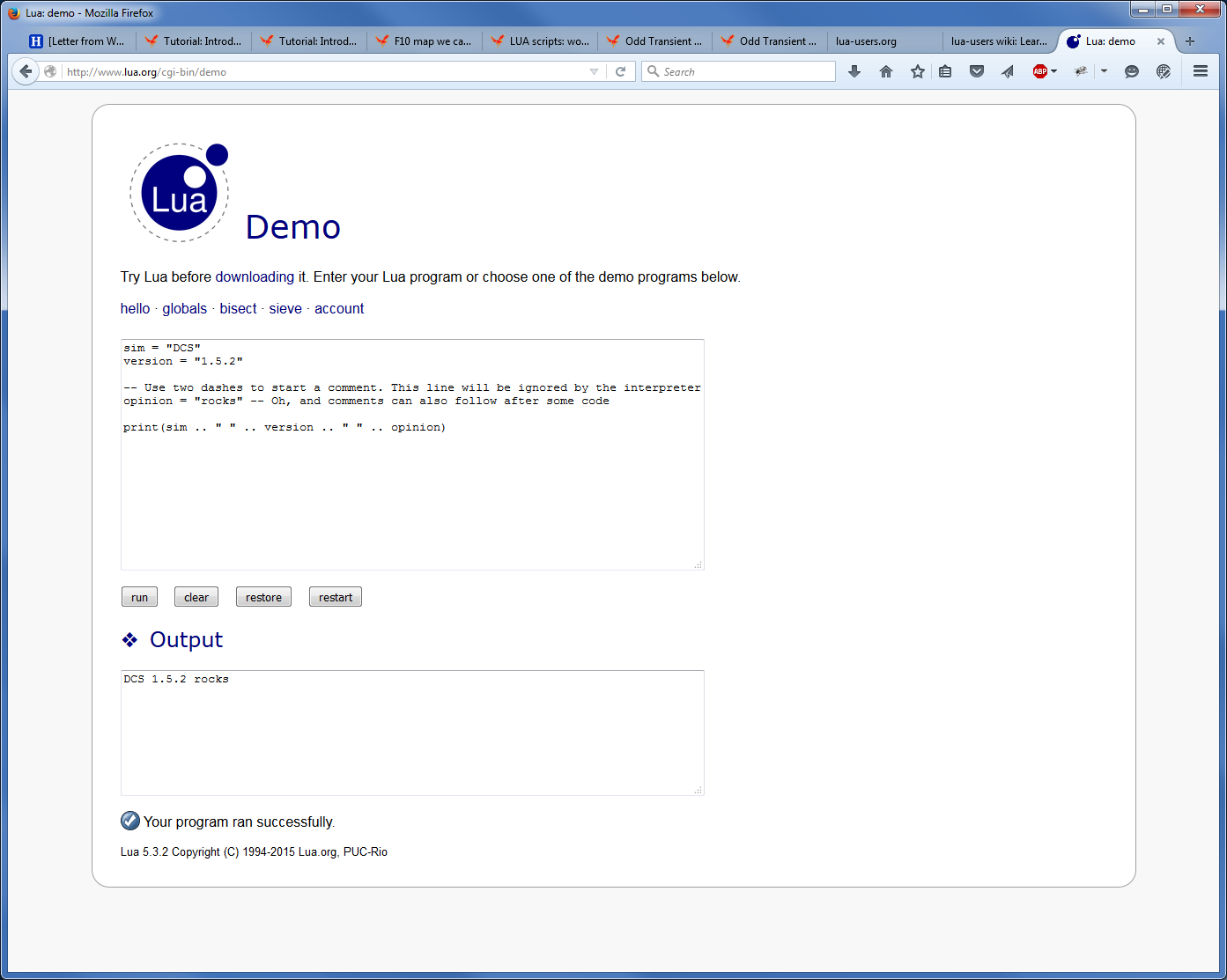
Task: Save page to Pocket icon
Action: click(977, 71)
